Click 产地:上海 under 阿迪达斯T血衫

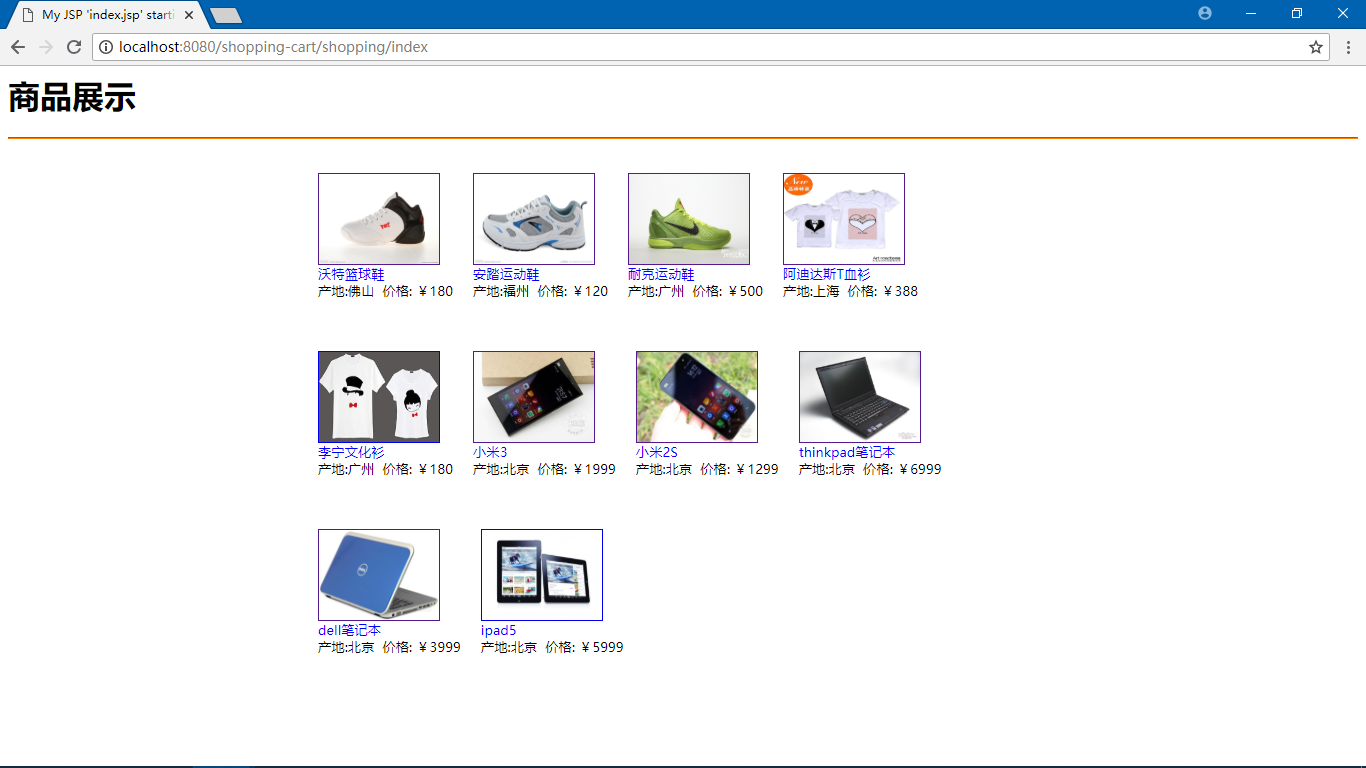tap(811, 291)
